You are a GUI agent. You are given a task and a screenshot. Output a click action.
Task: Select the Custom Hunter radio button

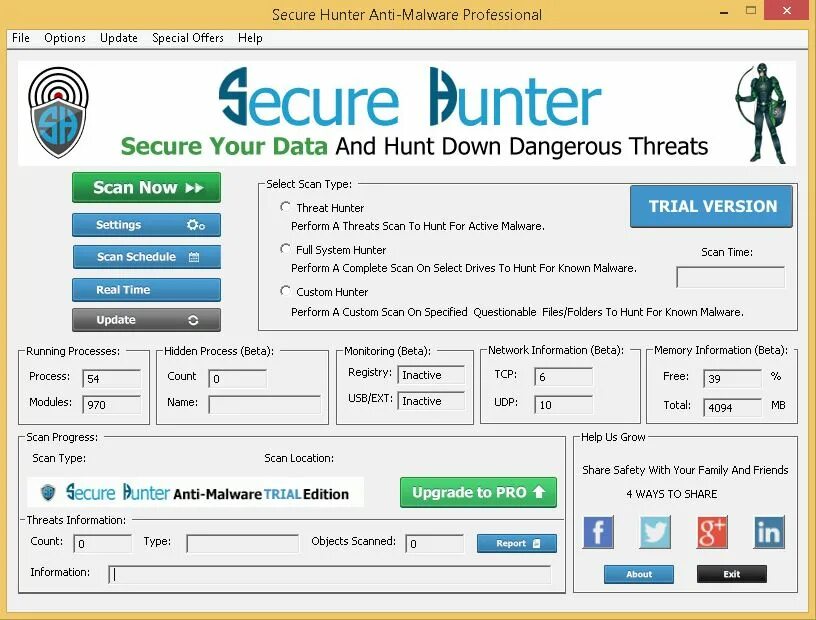285,291
